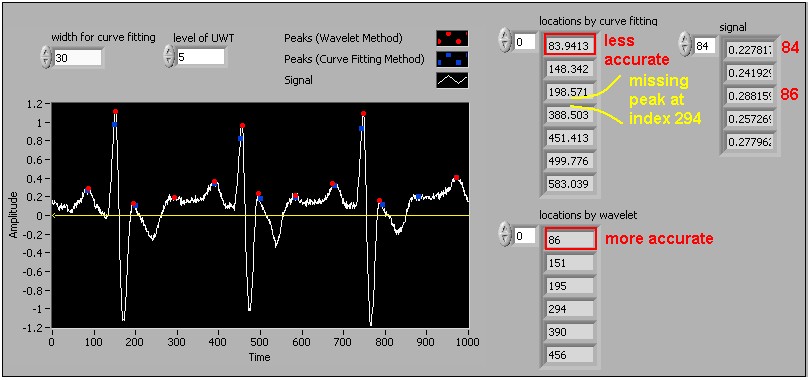
Task: Click the width for curve fitting stepper control
Action: coord(46,57)
